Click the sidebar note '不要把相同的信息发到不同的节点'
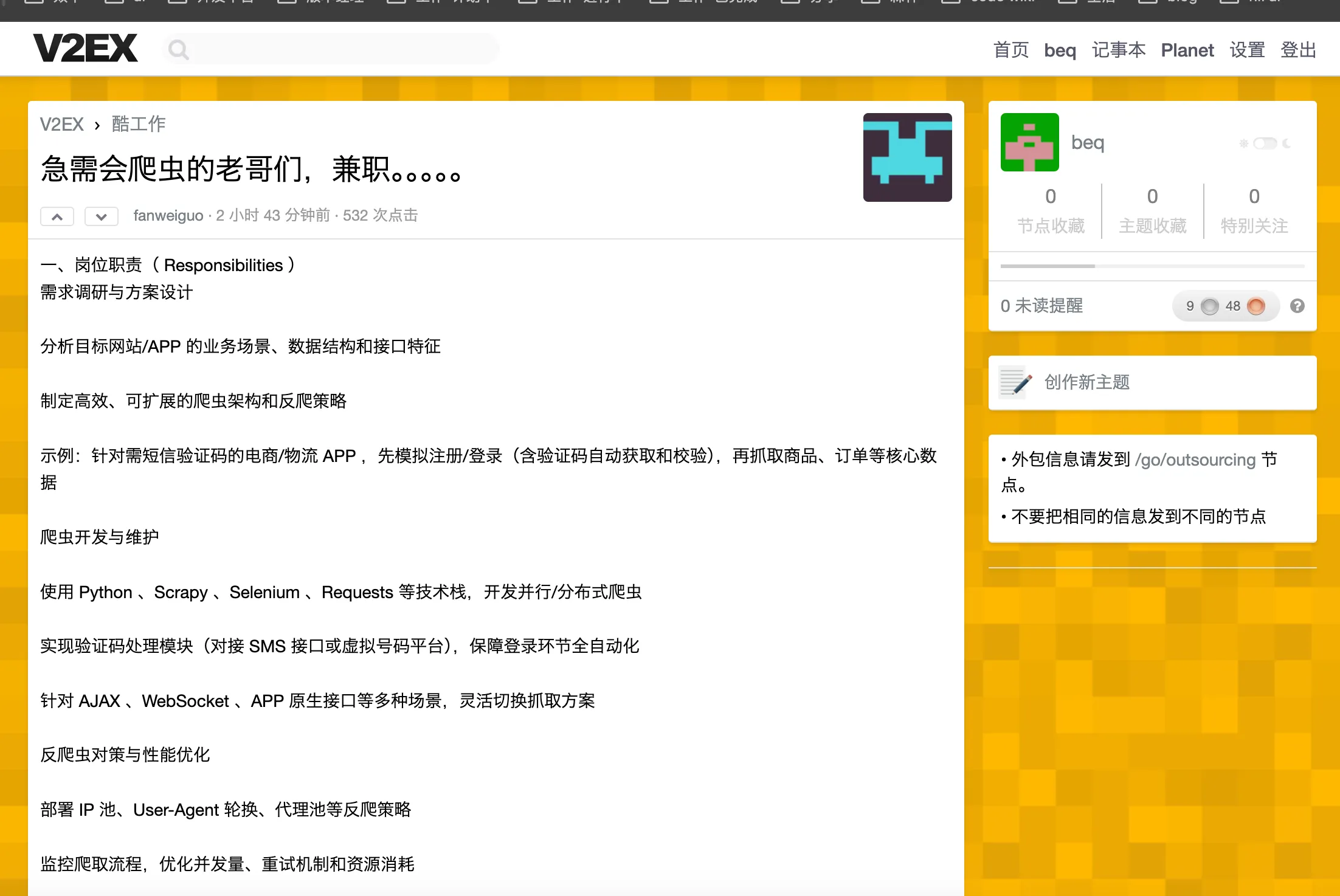The width and height of the screenshot is (1340, 896). pos(1138,517)
